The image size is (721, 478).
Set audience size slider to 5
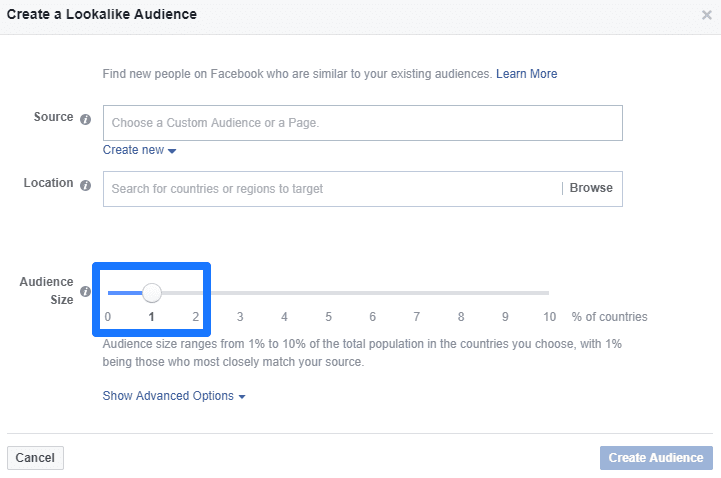click(x=328, y=293)
